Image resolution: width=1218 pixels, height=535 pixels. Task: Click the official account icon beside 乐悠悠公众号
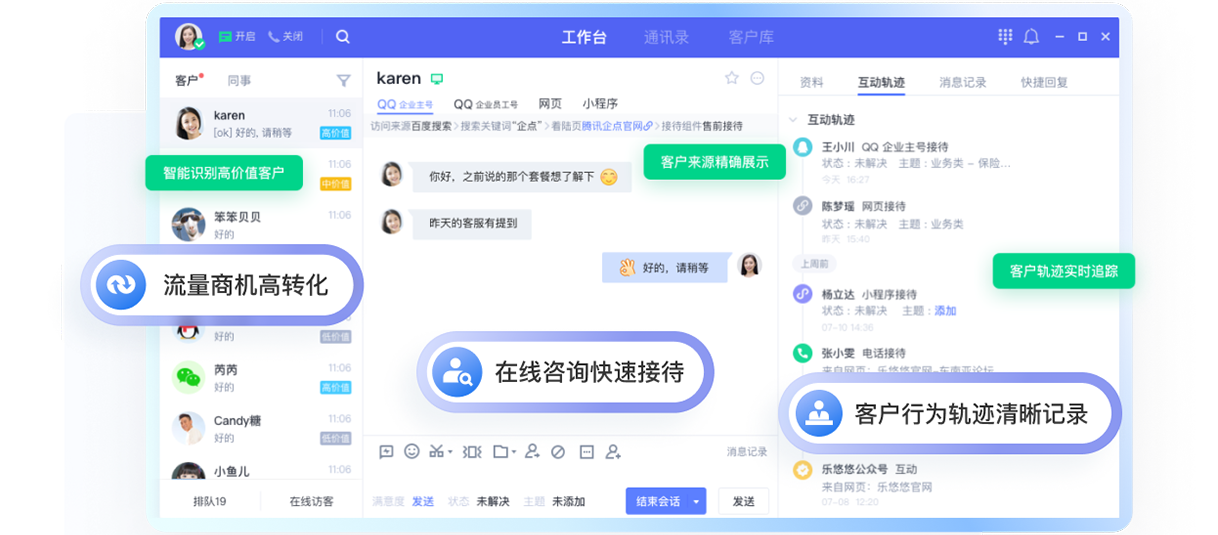[802, 469]
